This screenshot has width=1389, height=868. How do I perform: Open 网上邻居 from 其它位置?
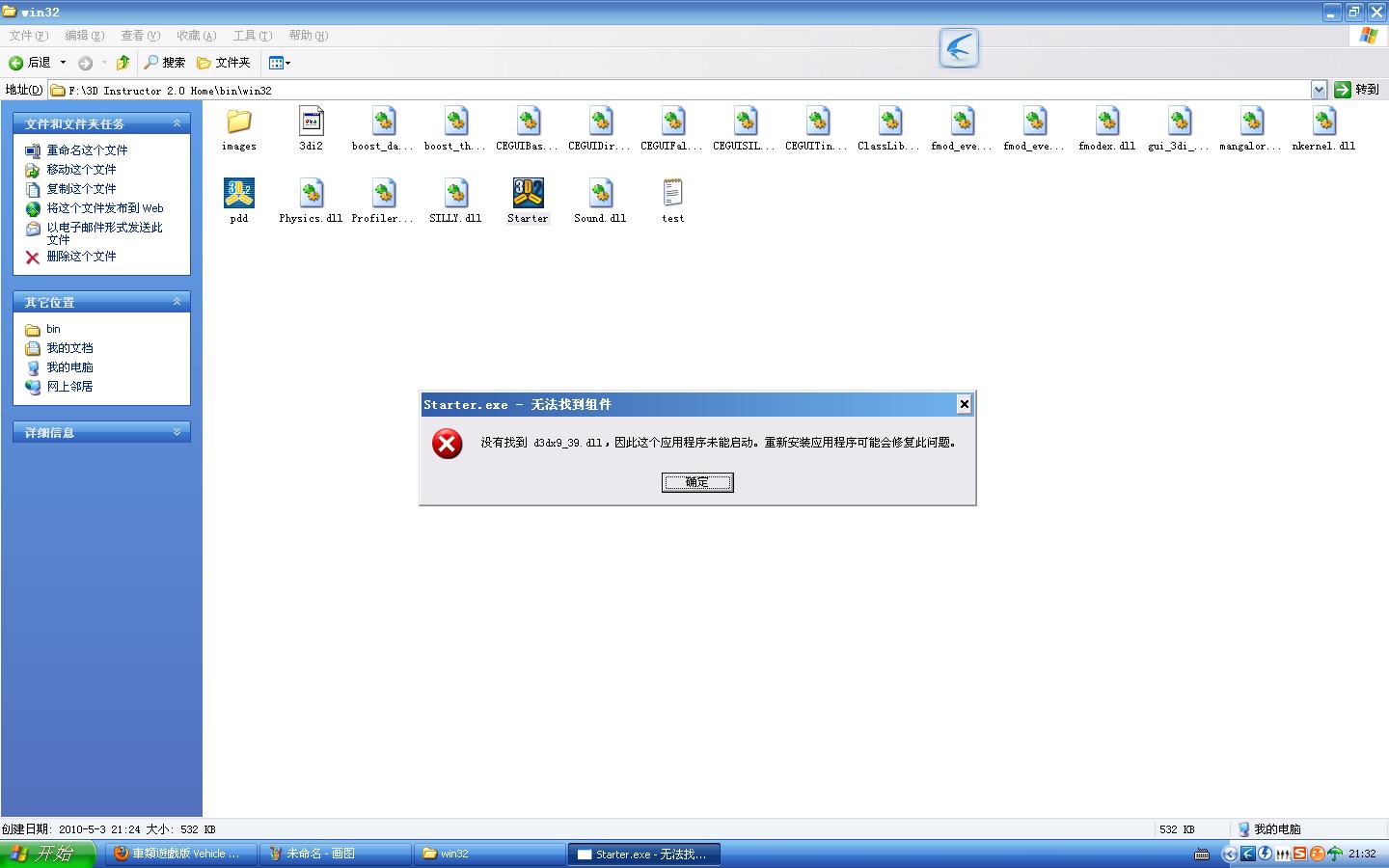click(x=69, y=387)
